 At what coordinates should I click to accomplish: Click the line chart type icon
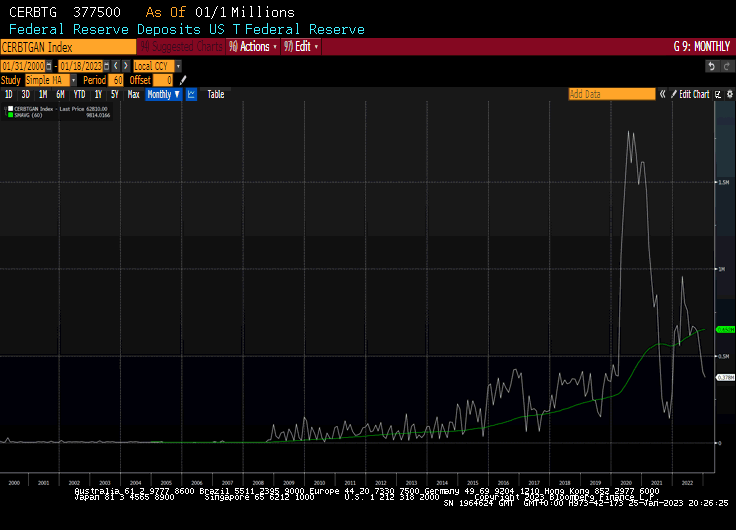(x=191, y=94)
